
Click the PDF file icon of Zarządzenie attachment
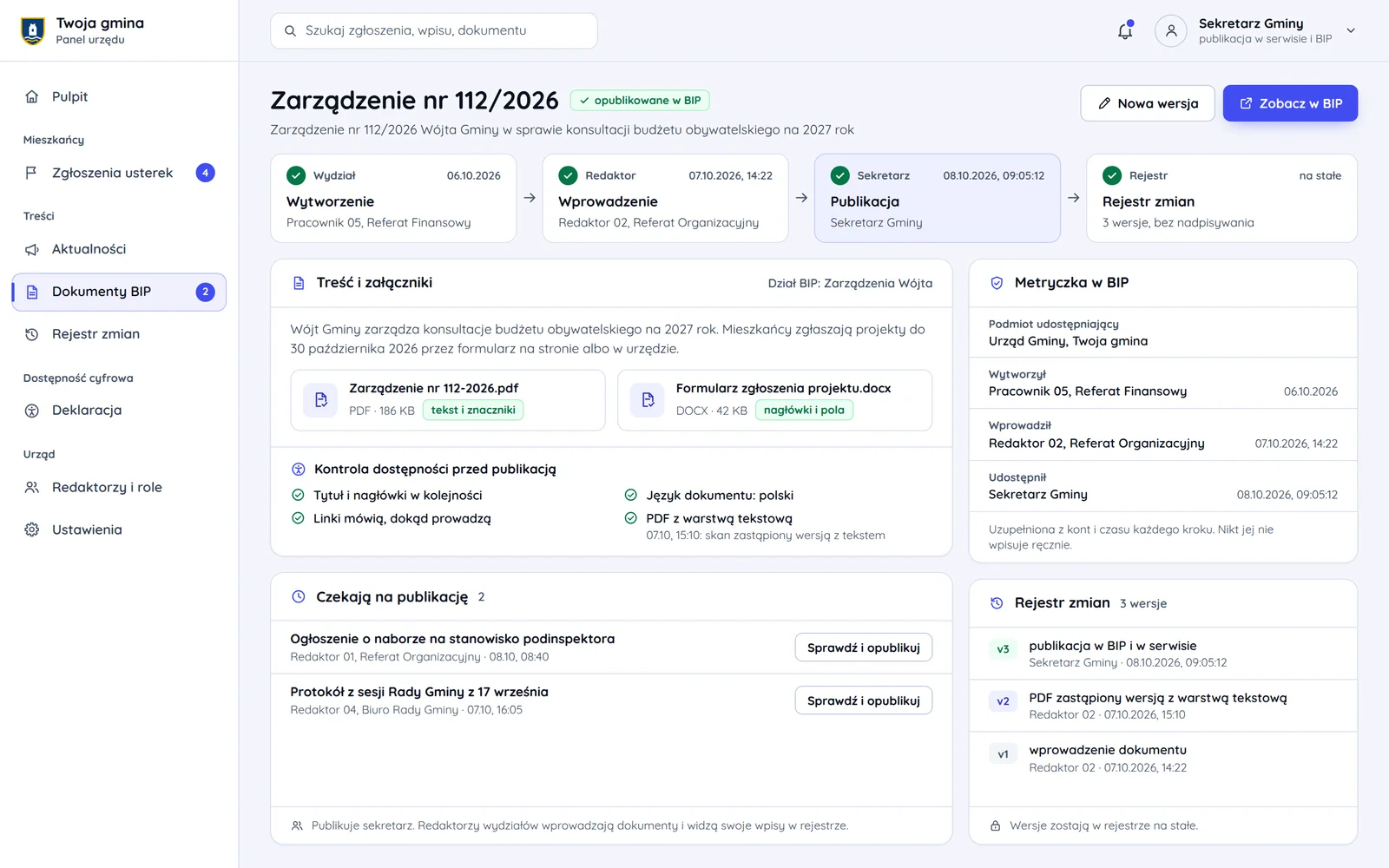tap(320, 400)
